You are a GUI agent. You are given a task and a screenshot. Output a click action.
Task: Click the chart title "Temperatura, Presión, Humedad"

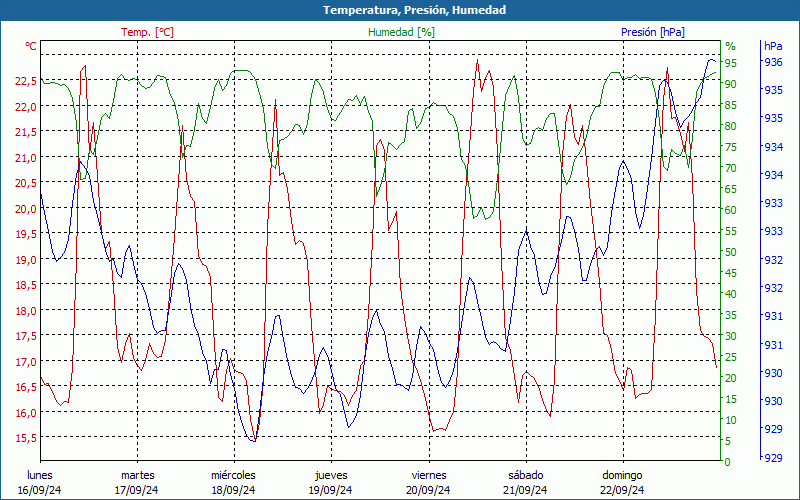[x=414, y=10]
